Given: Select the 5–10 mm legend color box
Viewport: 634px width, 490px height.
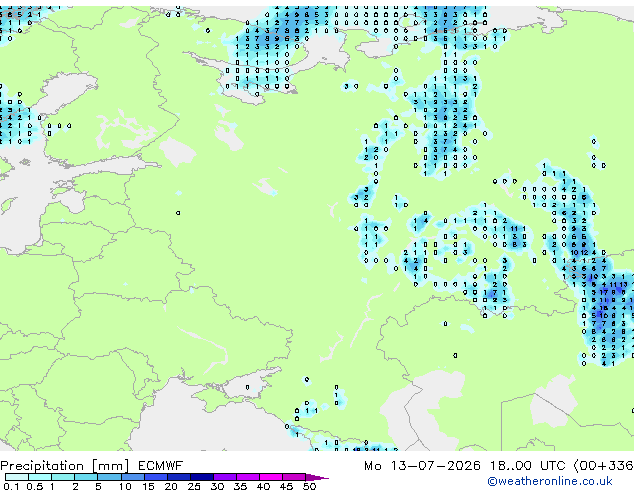Looking at the screenshot, I should tap(109, 477).
